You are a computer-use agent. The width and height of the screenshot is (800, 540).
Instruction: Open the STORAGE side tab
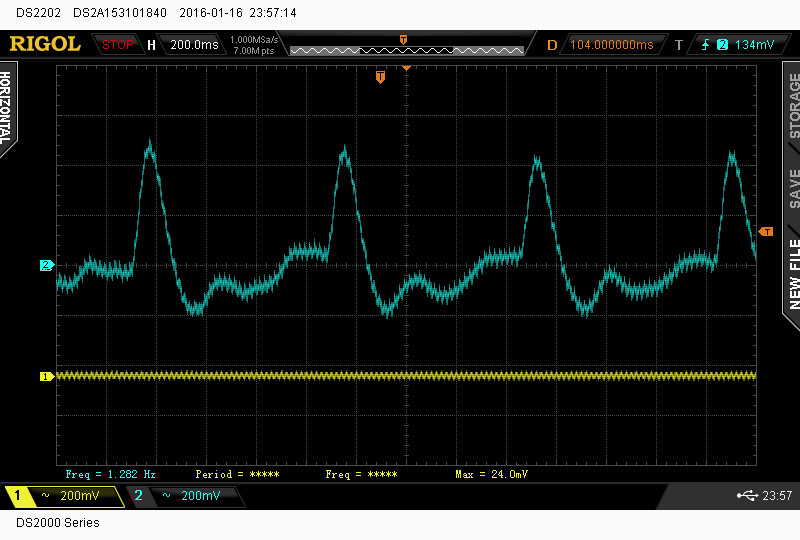pyautogui.click(x=794, y=106)
